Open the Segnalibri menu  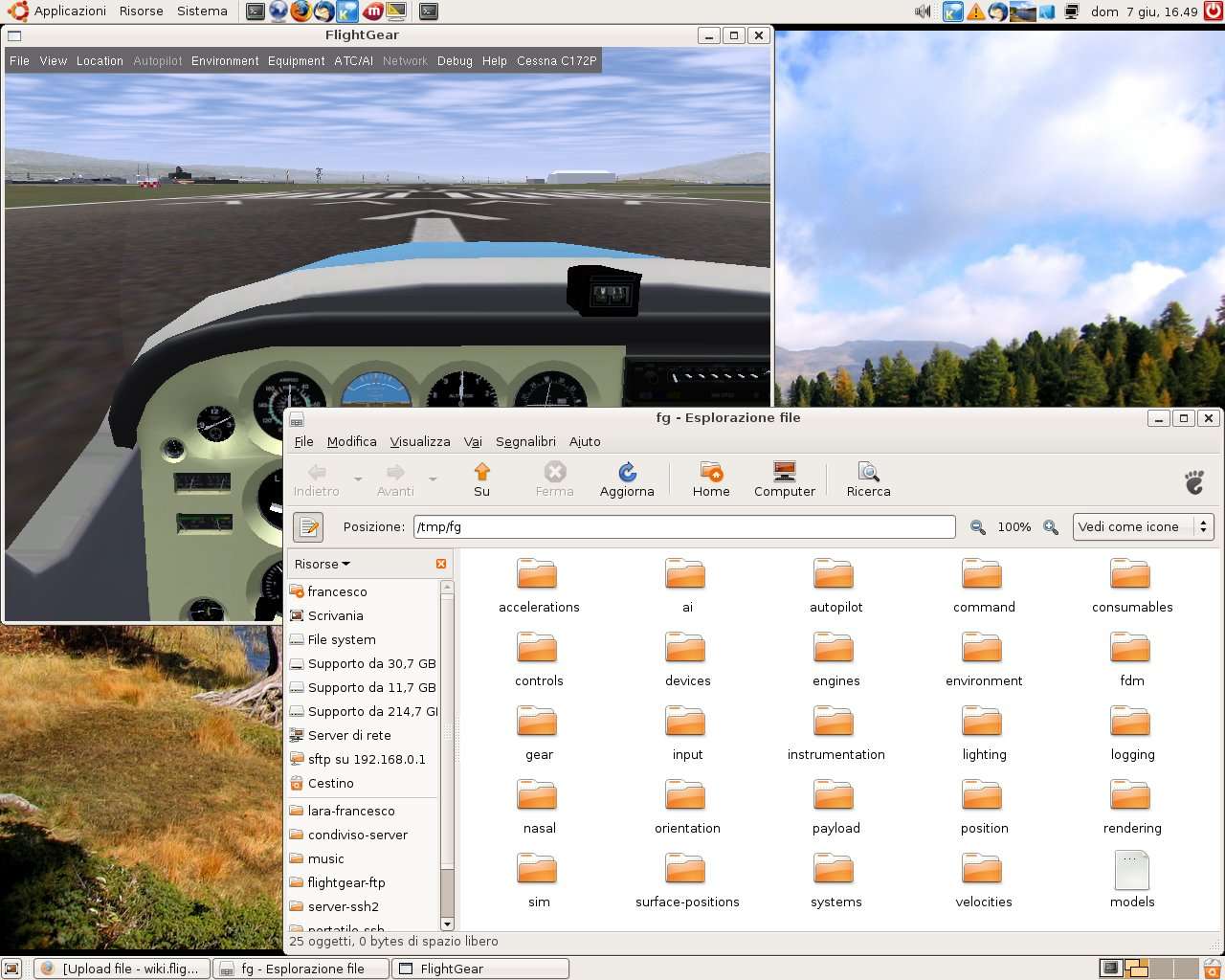[x=525, y=441]
